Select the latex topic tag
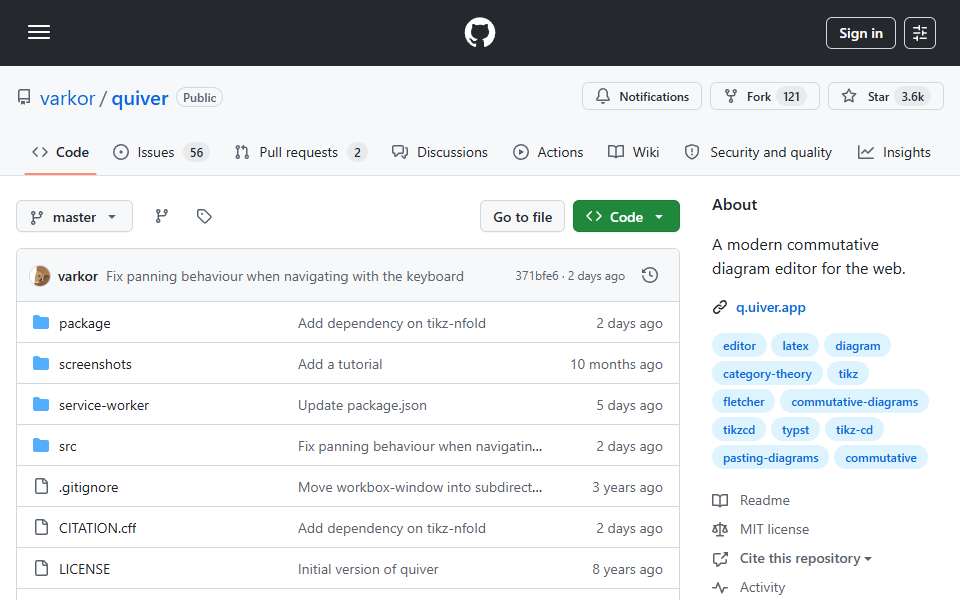 (x=795, y=346)
